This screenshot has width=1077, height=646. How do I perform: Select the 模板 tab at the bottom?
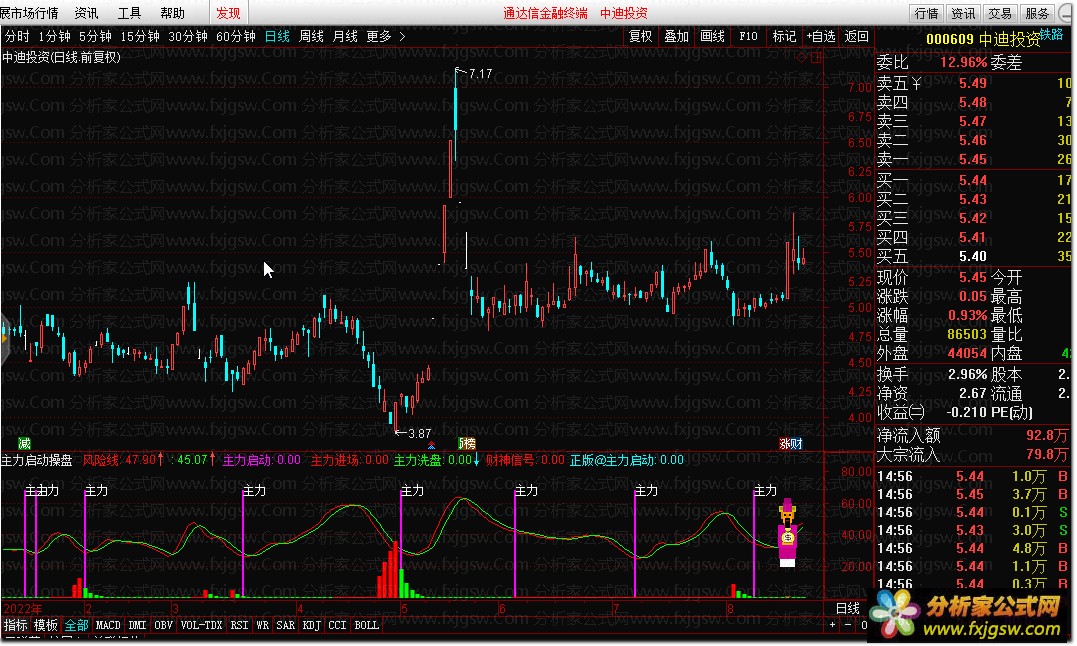pos(46,625)
